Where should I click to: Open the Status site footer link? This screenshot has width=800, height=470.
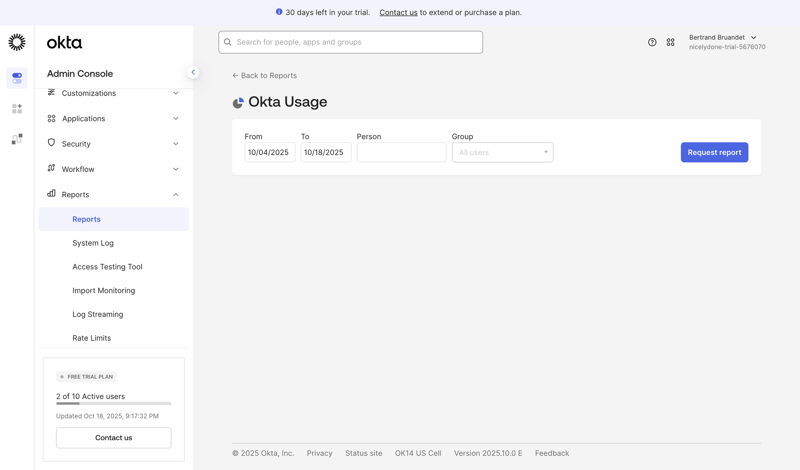point(363,453)
